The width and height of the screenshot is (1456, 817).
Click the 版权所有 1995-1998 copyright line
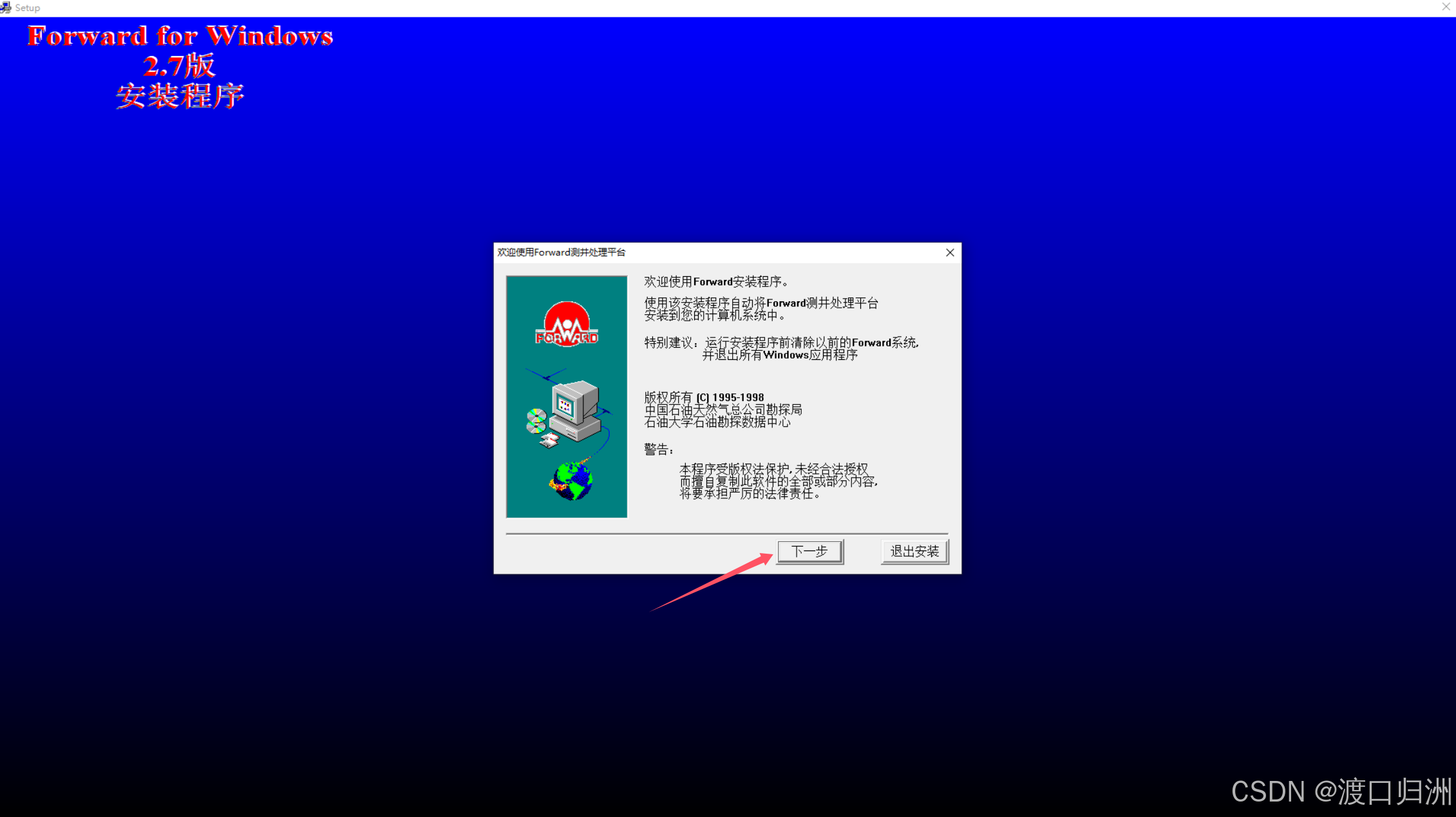coord(704,397)
